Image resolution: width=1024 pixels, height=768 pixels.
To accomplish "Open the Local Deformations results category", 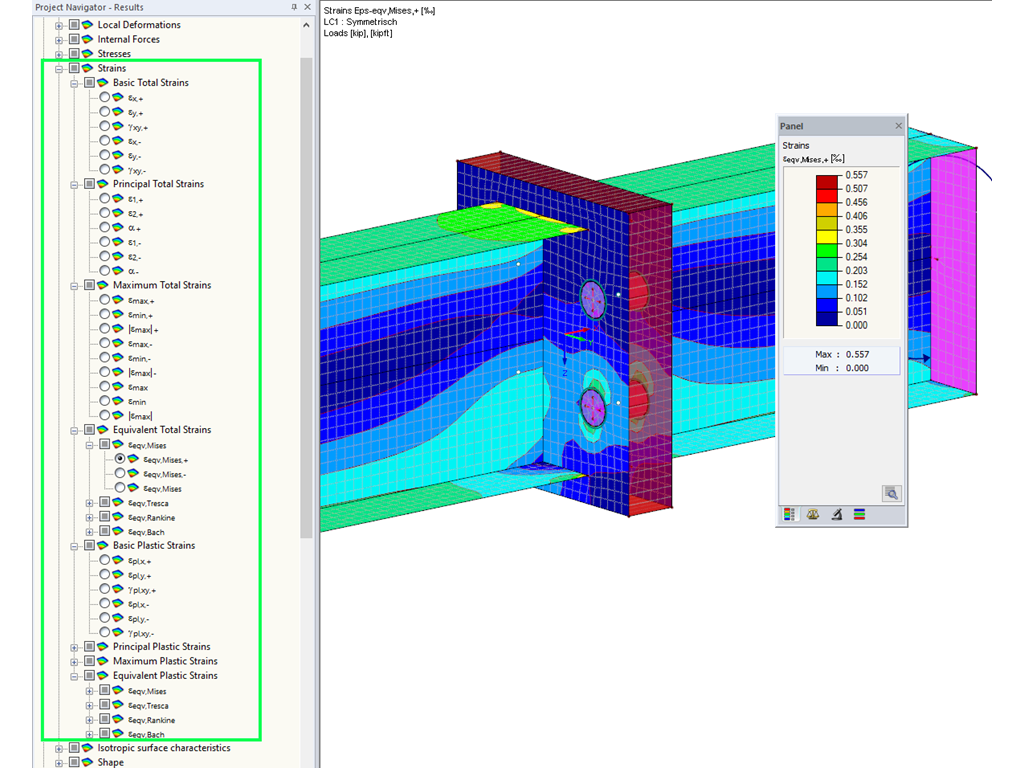I will [x=57, y=25].
